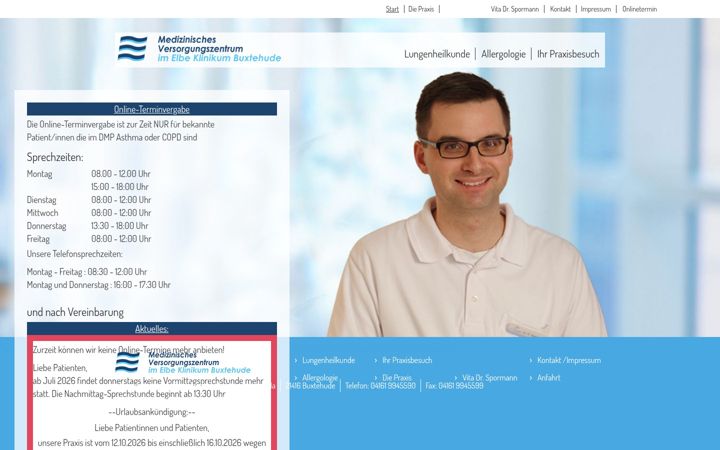The image size is (720, 450).
Task: Click Onlinetermin in the top bar
Action: 640,9
